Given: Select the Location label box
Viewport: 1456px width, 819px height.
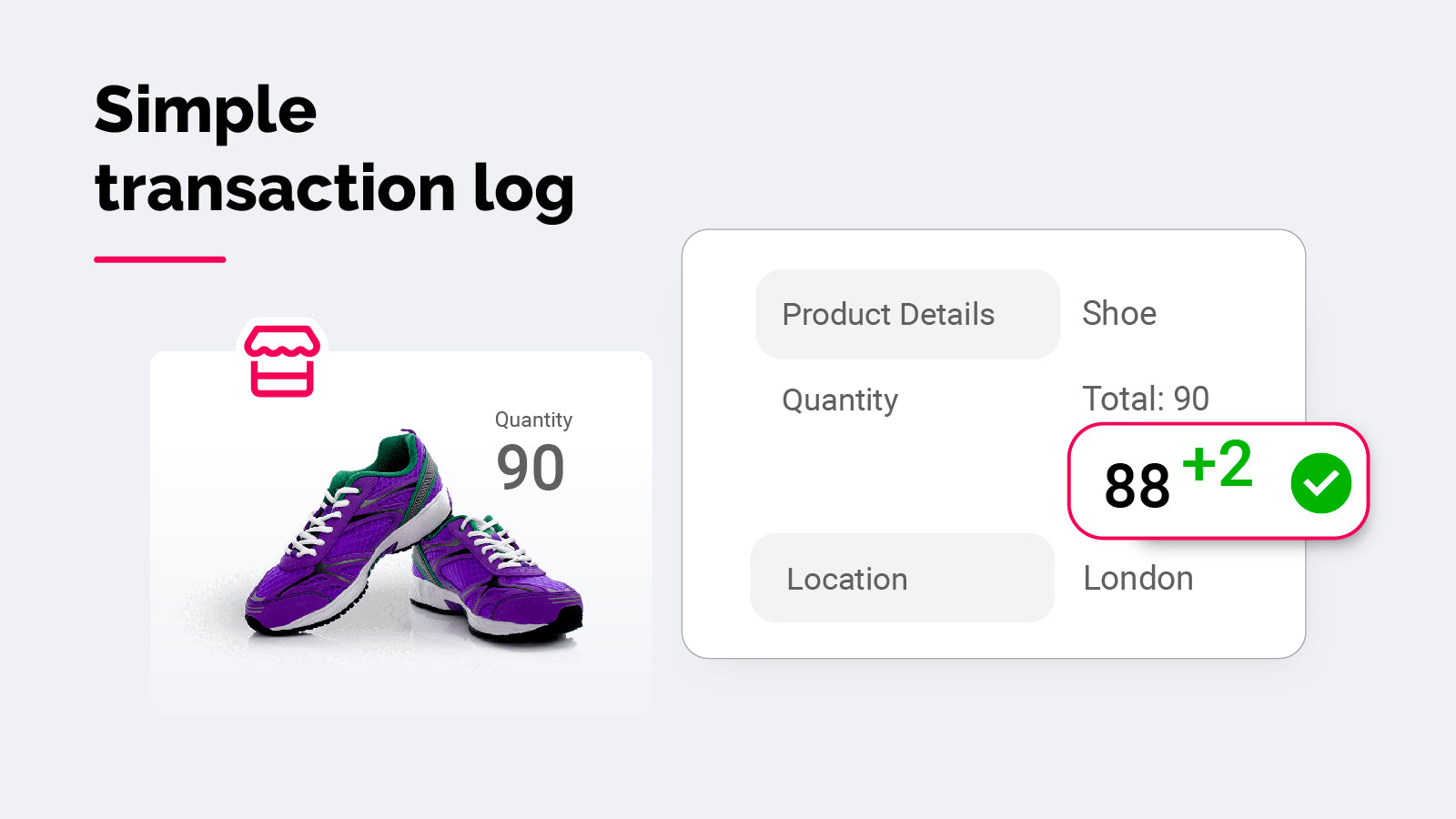Looking at the screenshot, I should pos(902,579).
